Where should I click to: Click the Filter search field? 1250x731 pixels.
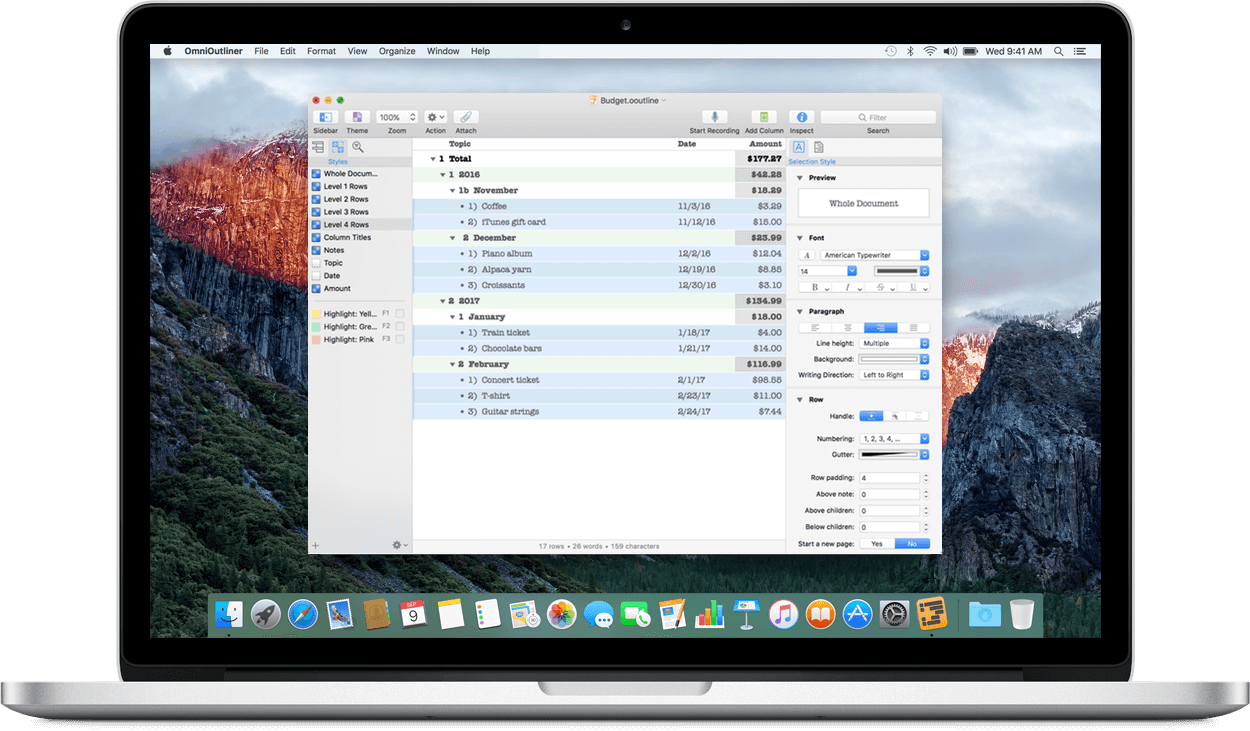click(878, 117)
